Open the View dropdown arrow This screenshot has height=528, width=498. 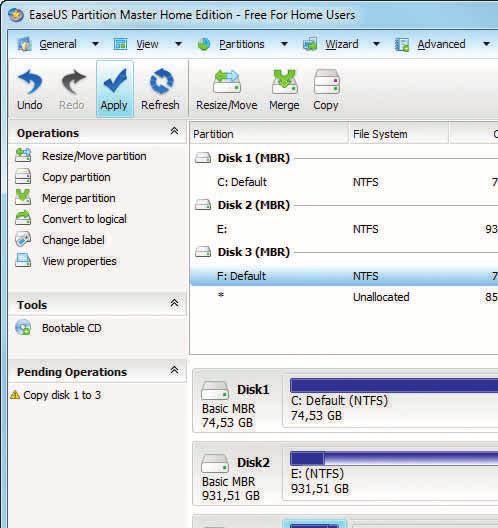coord(179,44)
